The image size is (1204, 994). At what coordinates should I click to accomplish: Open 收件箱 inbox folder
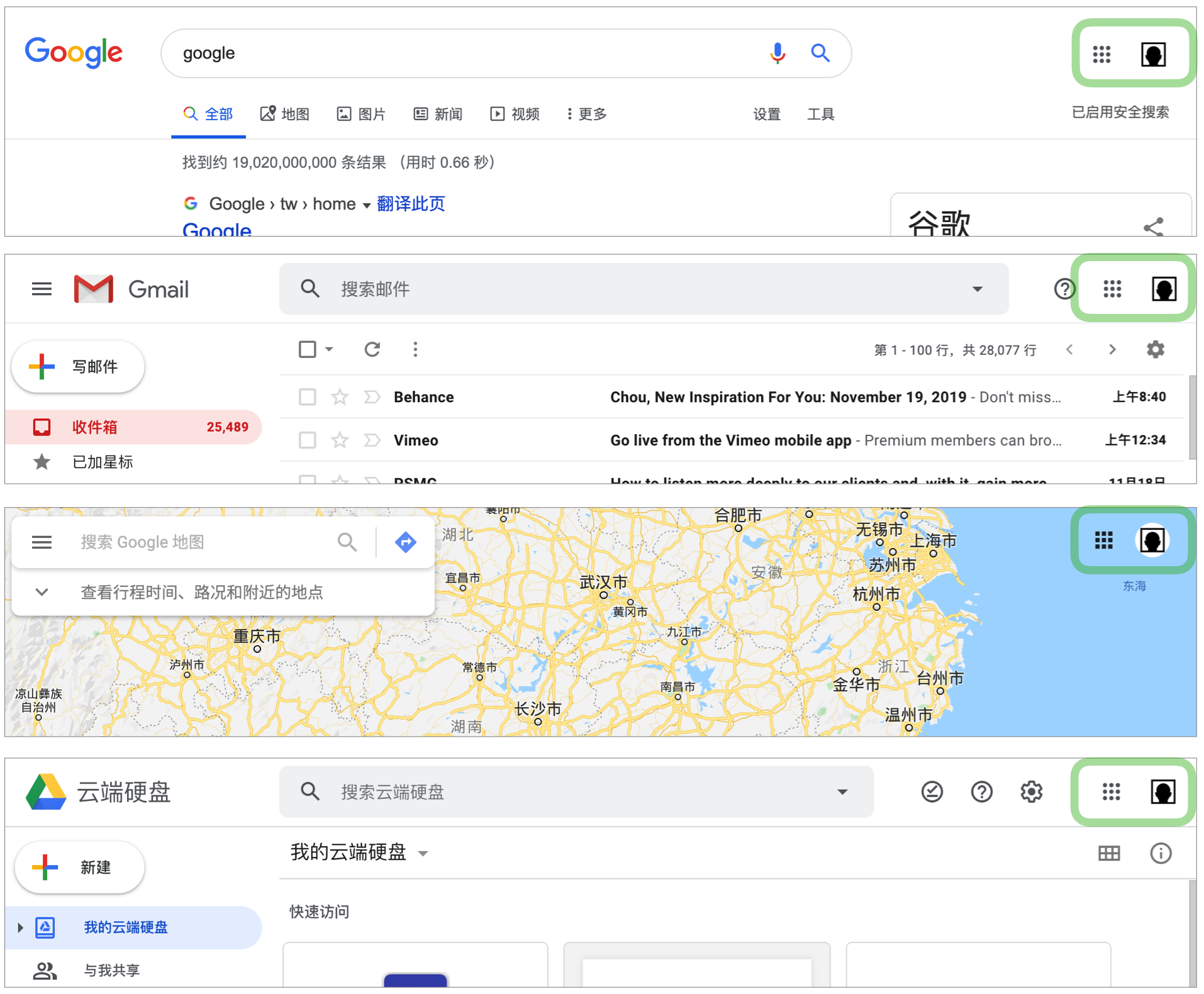click(133, 427)
